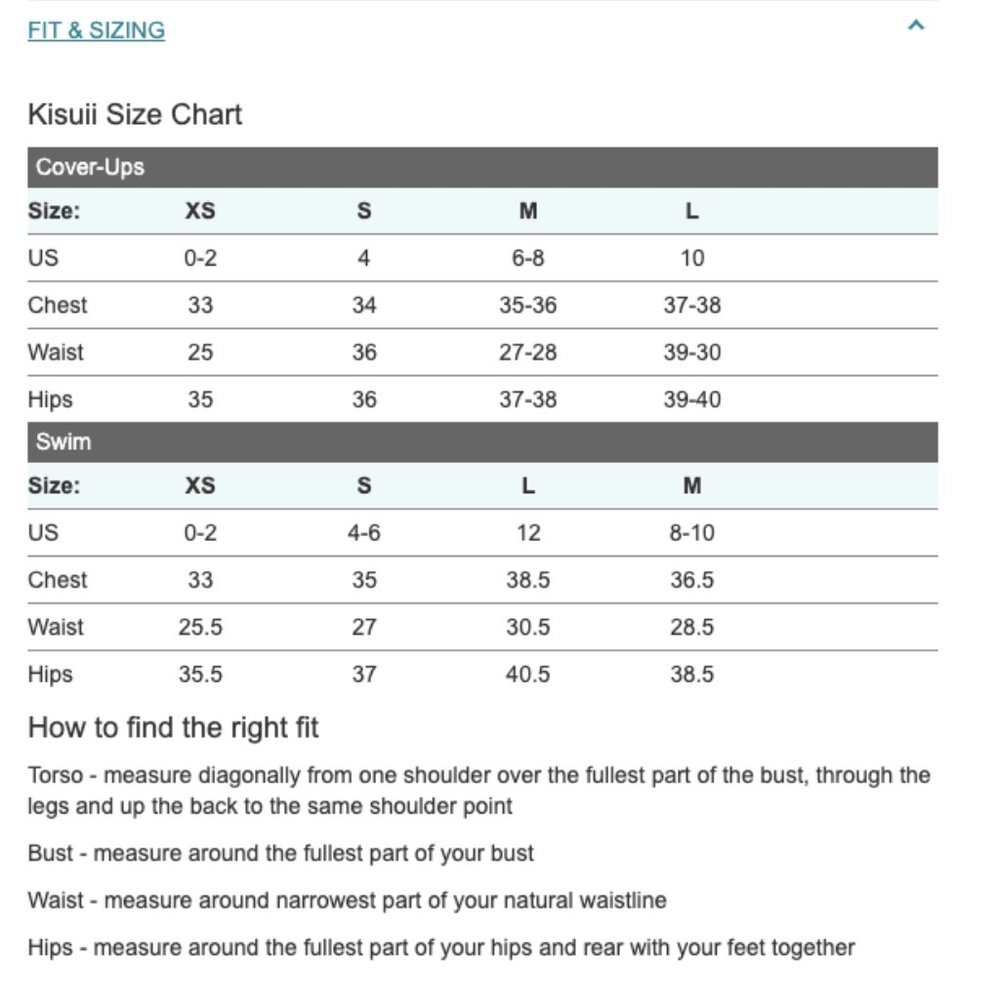Viewport: 1000px width, 1000px height.
Task: Collapse the Fit & Sizing section chevron
Action: [915, 27]
